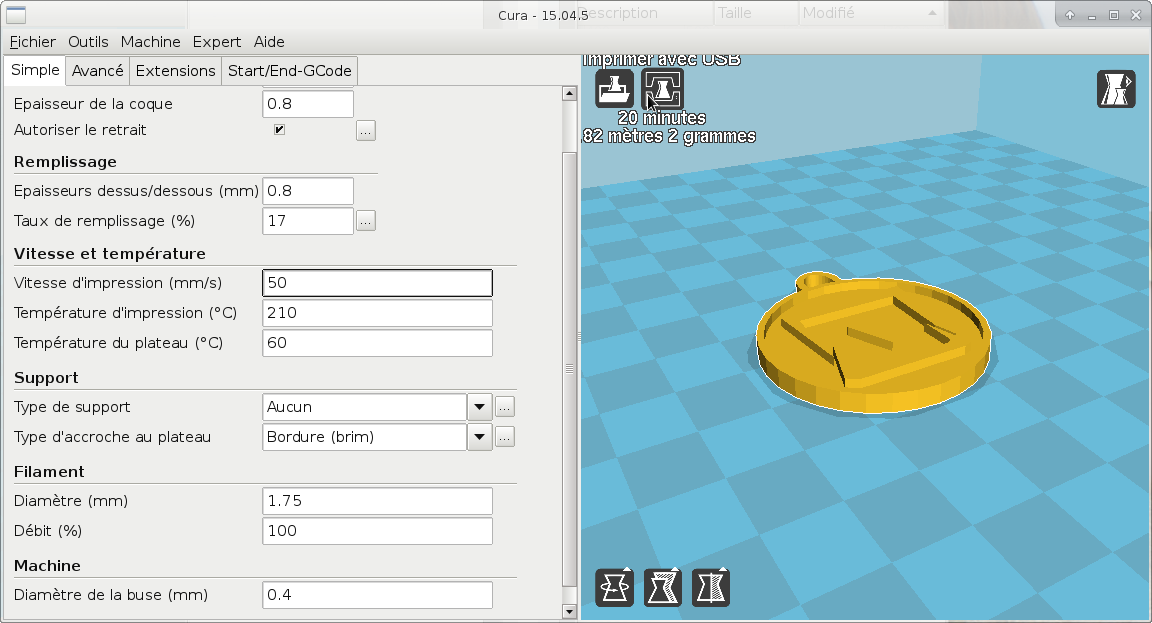Image resolution: width=1152 pixels, height=623 pixels.
Task: Open the View mode icon top right
Action: [1116, 89]
